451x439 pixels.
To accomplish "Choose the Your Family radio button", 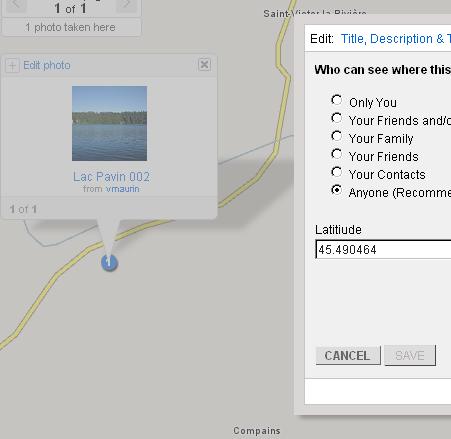I will click(x=337, y=136).
